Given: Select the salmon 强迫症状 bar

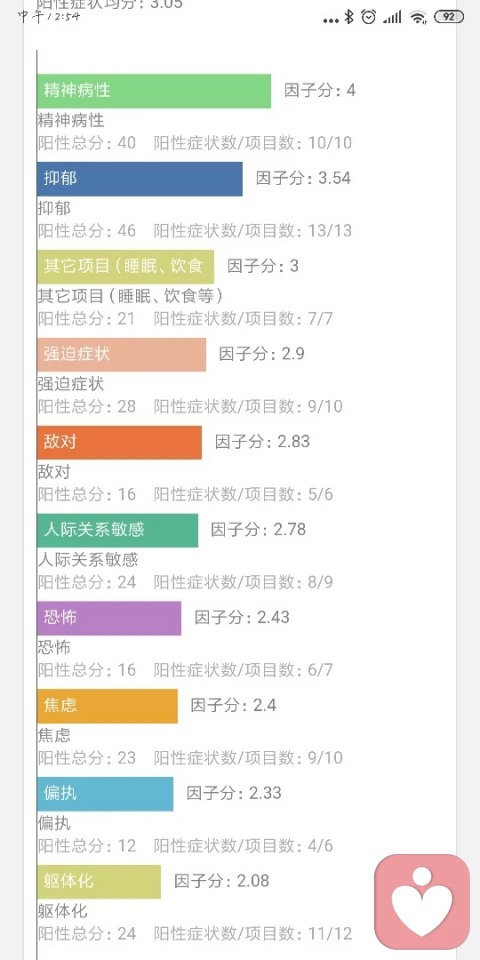Looking at the screenshot, I should pos(121,354).
